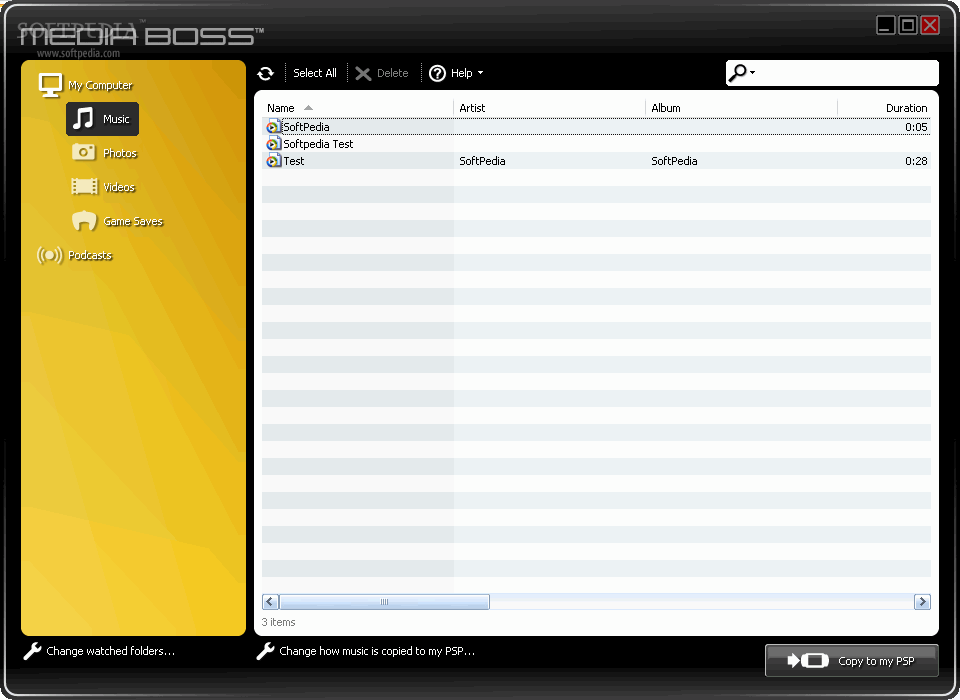Click the horizontal scrollbar left arrow

(x=270, y=601)
